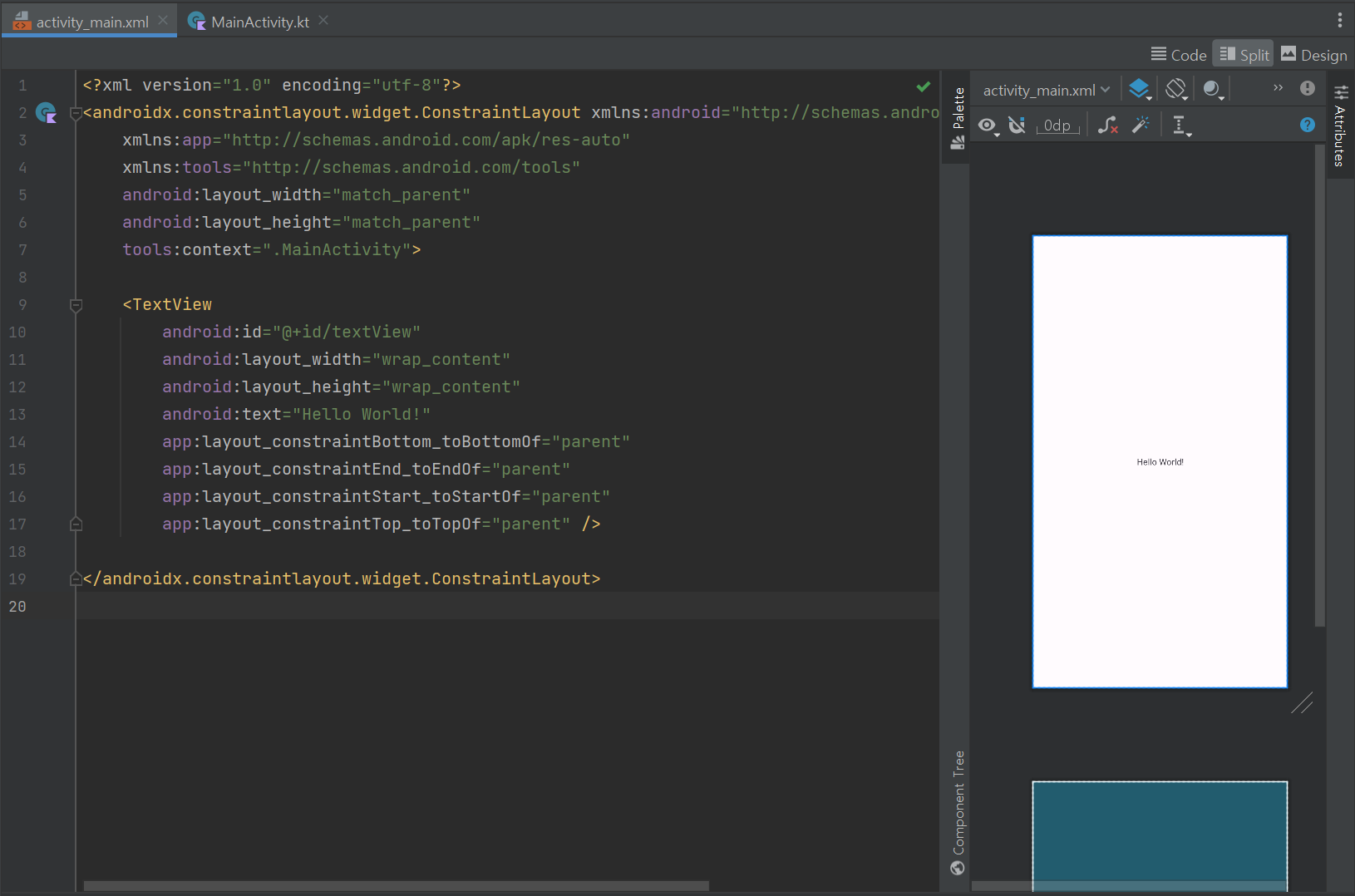
Task: Collapse the TextView fold marker on line 9
Action: coord(76,305)
